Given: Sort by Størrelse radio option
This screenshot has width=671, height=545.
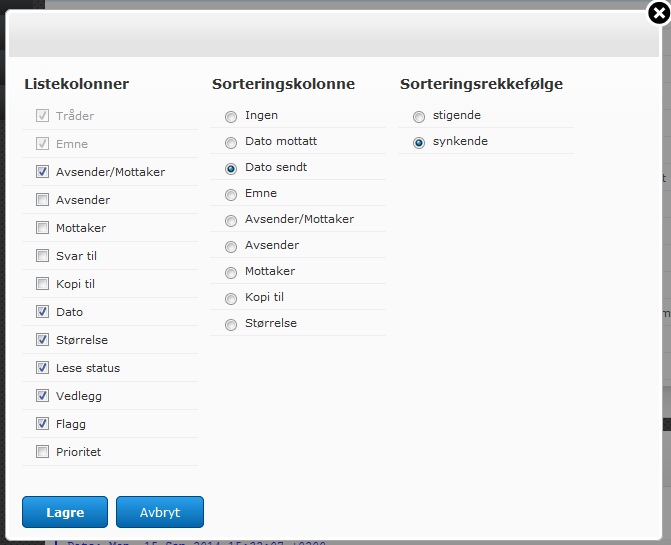Looking at the screenshot, I should 231,324.
